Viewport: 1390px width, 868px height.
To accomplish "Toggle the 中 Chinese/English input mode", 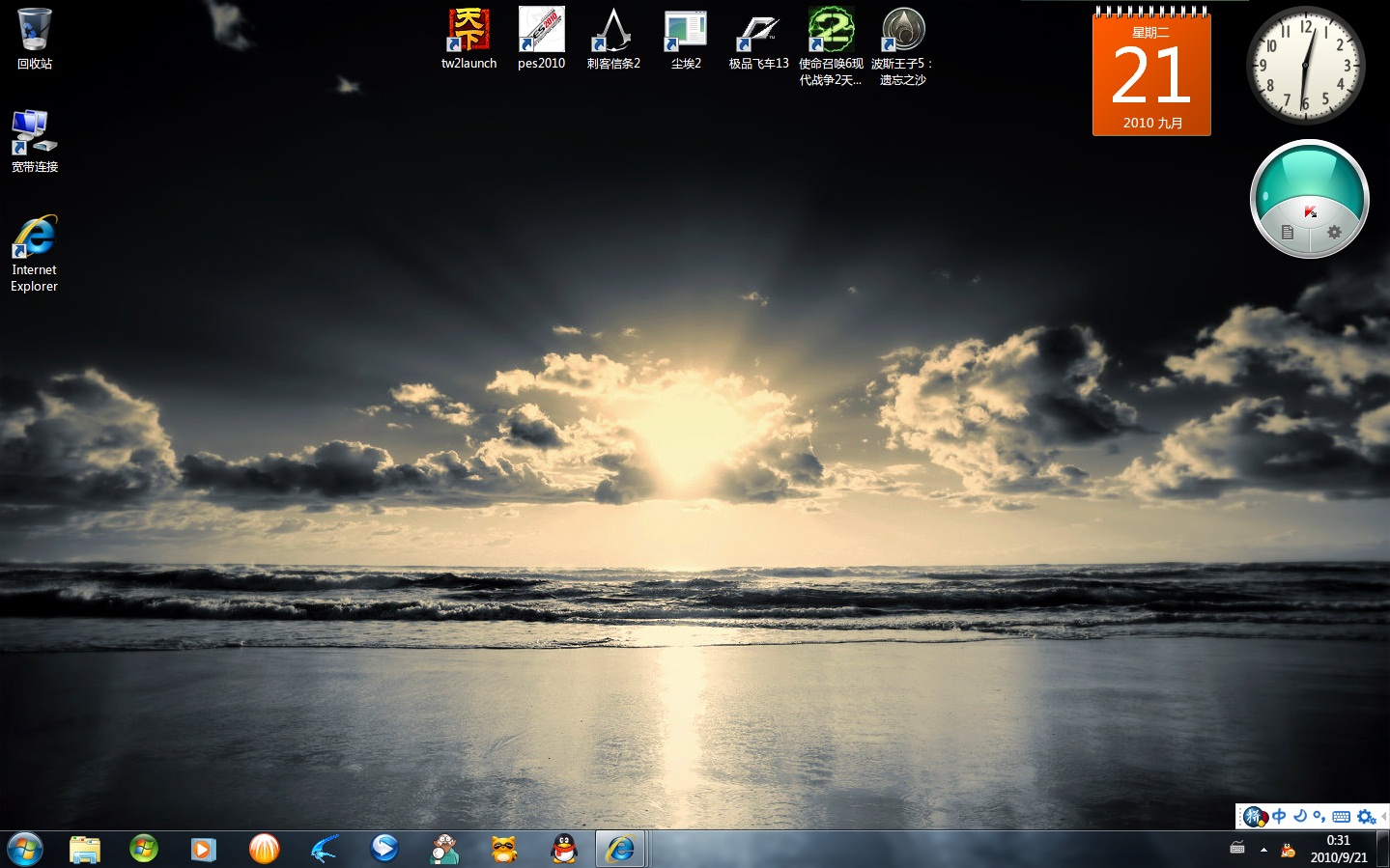I will (x=1279, y=817).
